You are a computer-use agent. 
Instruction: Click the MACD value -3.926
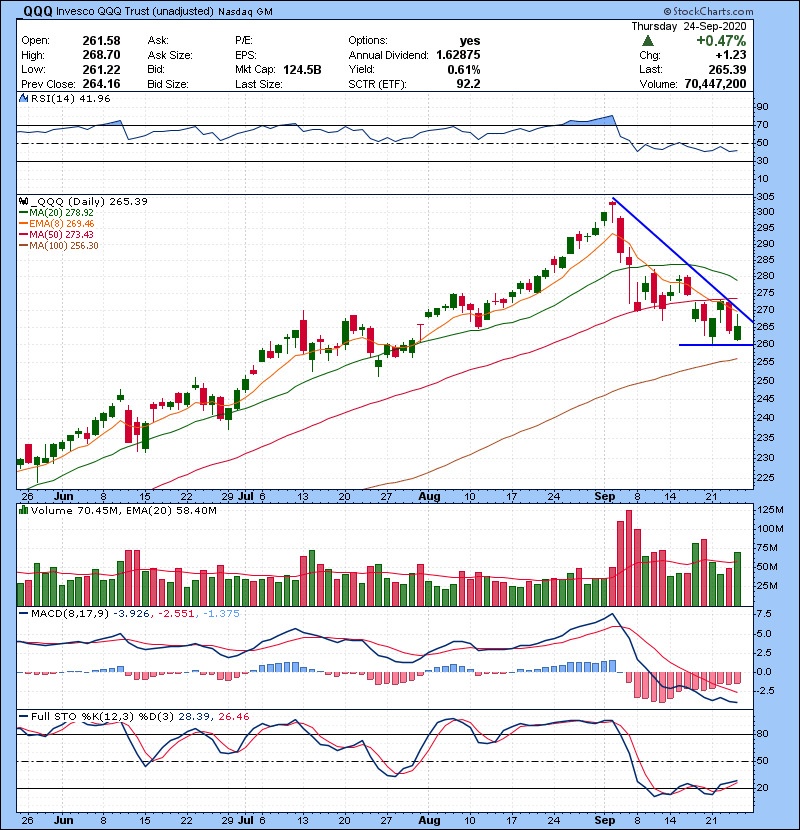[131, 614]
